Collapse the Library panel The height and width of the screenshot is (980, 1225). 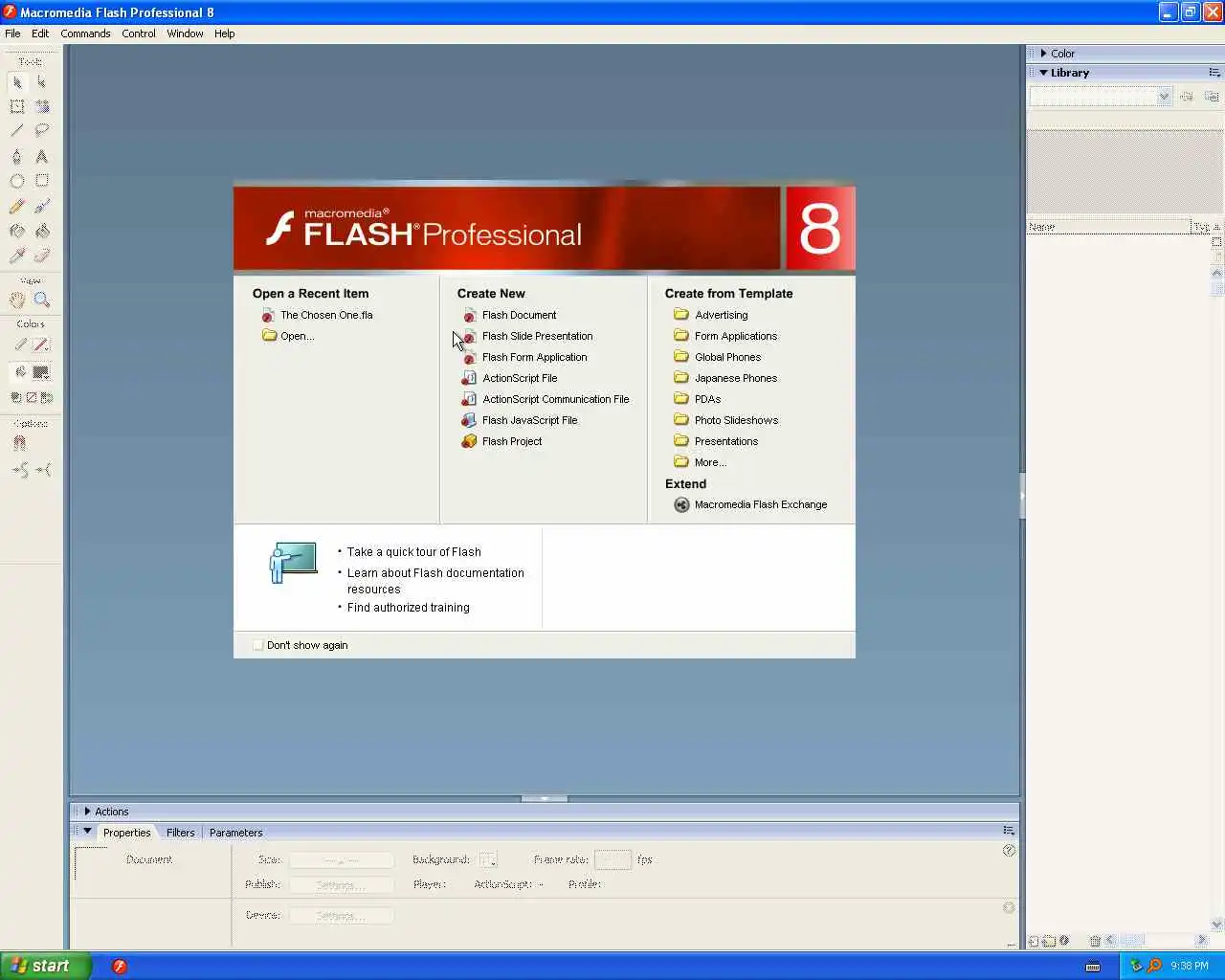pos(1043,73)
